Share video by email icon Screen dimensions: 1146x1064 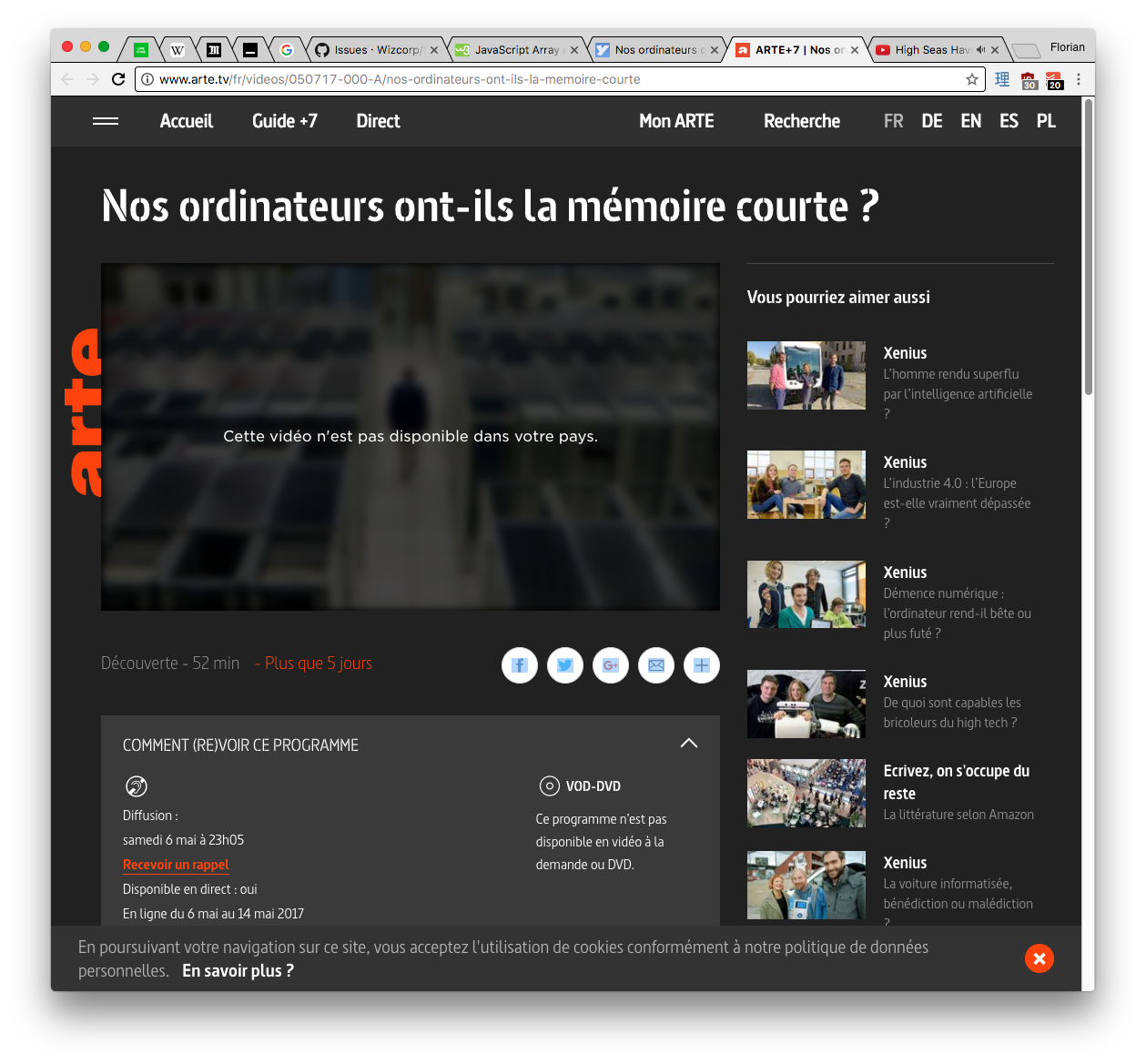(x=656, y=665)
